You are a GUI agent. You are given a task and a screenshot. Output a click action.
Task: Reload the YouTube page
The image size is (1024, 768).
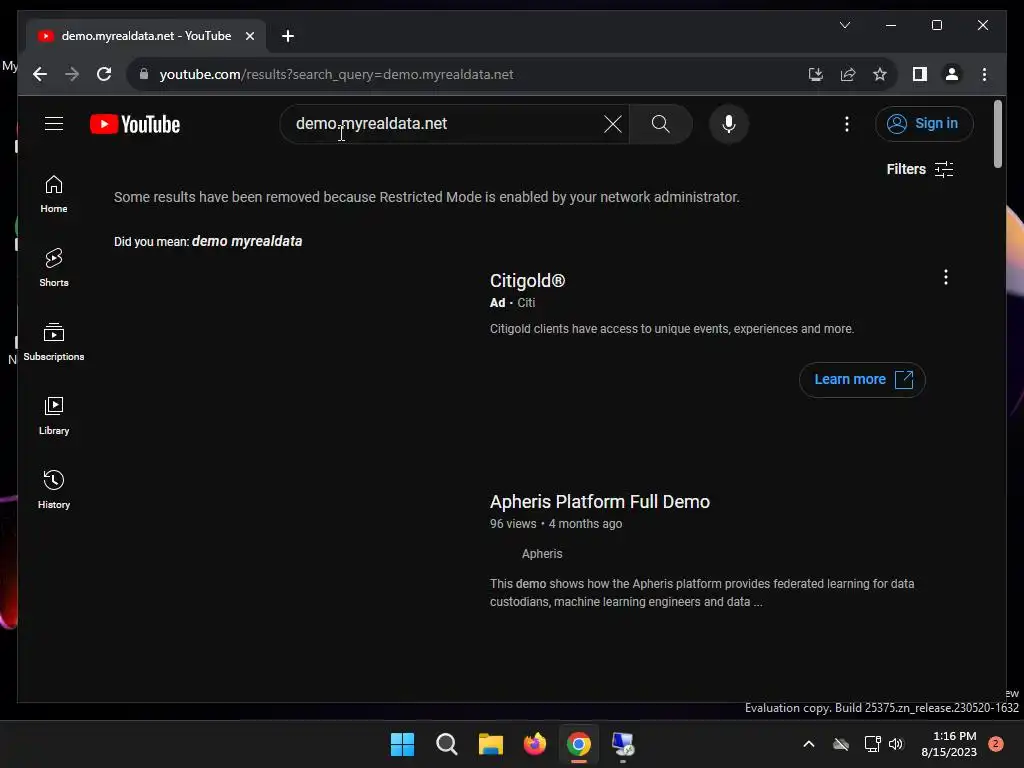click(104, 74)
